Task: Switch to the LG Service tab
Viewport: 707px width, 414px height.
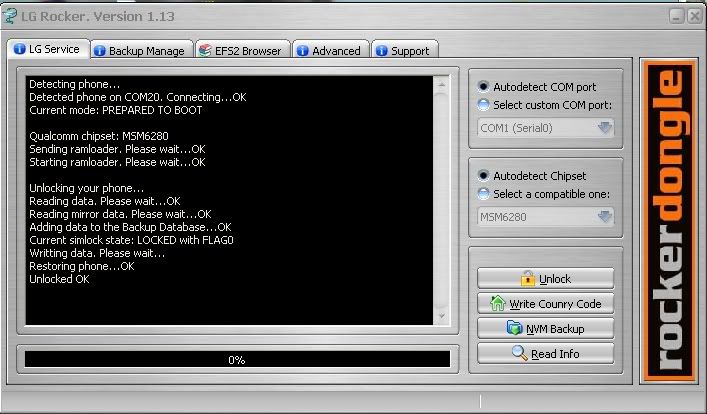Action: coord(48,49)
